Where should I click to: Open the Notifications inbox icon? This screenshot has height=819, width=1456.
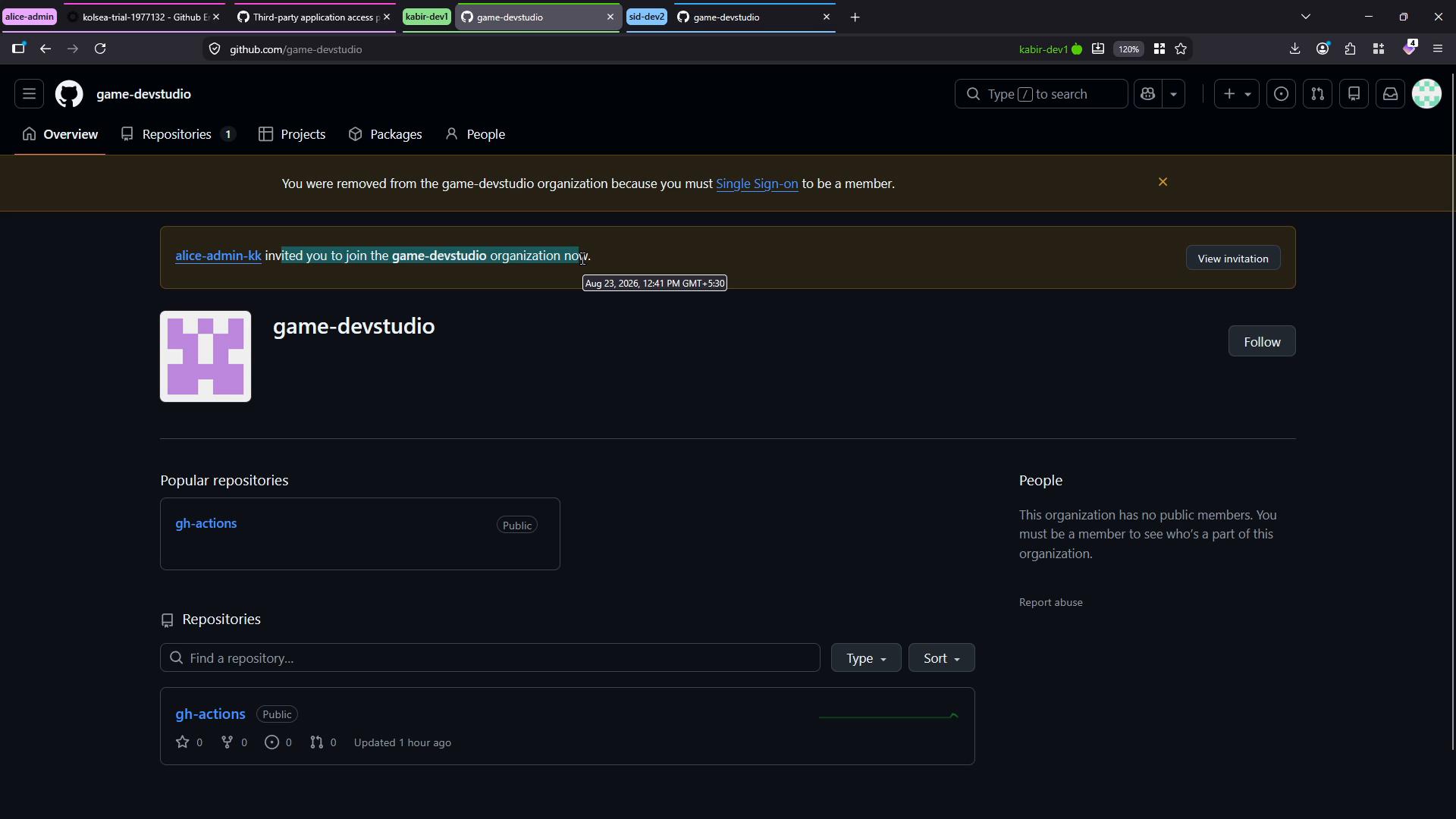(x=1390, y=94)
